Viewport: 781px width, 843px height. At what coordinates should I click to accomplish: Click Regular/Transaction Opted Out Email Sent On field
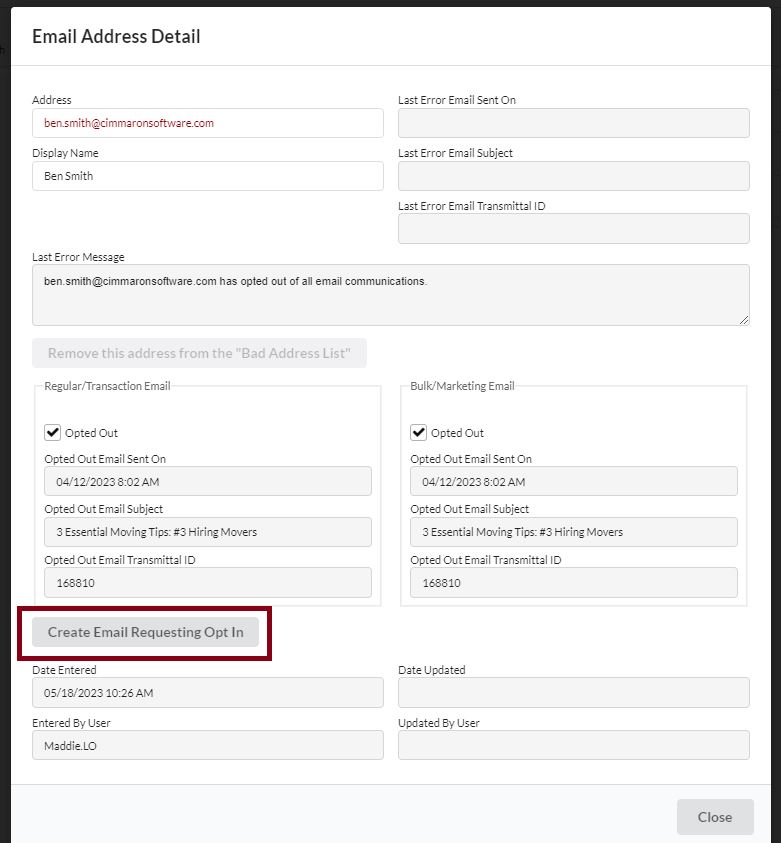point(207,481)
